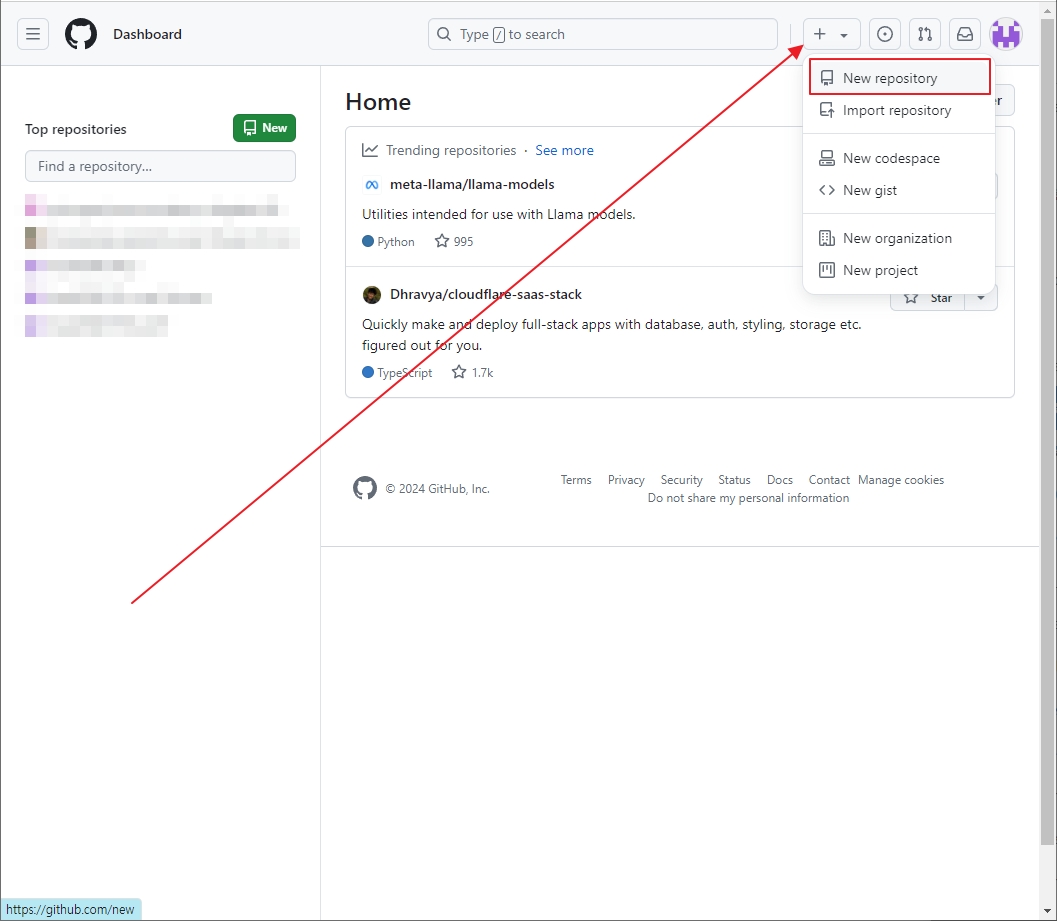
Task: Click the Dhravya user avatar
Action: pyautogui.click(x=371, y=295)
